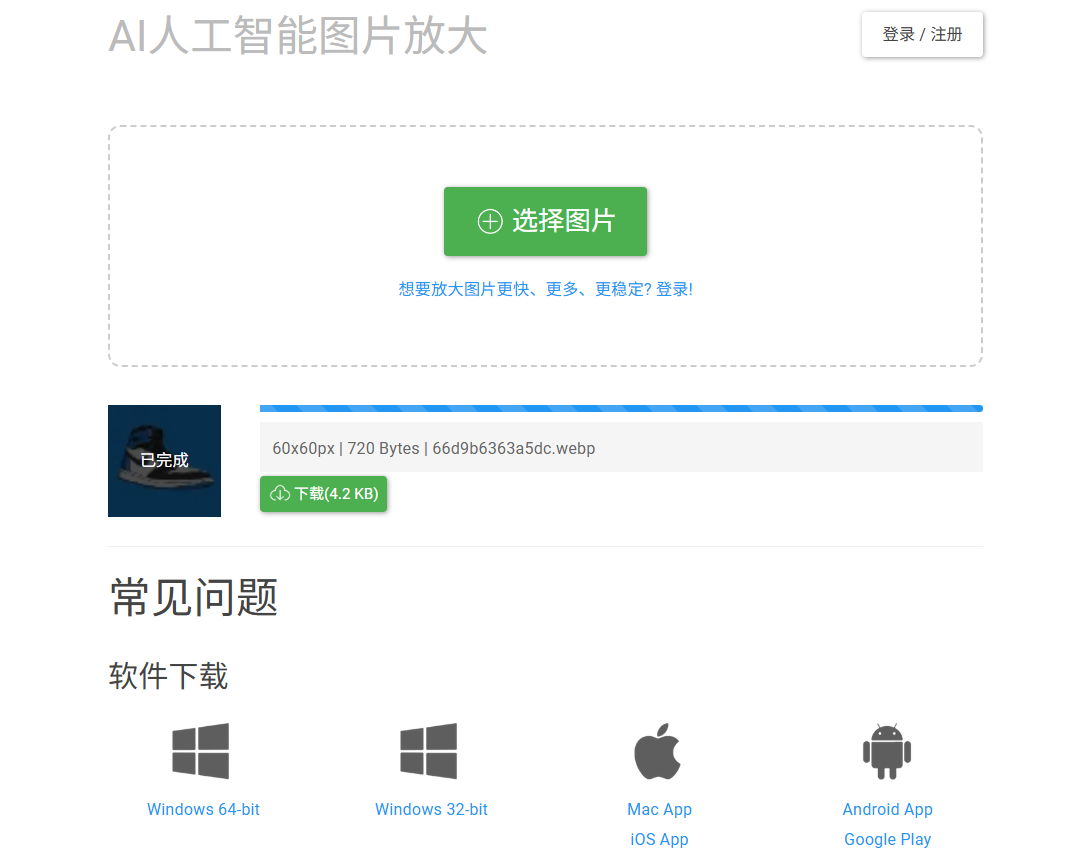Screen dimensions: 1073x866
Task: Click the Windows logo above Windows 64-bit
Action: [x=201, y=750]
